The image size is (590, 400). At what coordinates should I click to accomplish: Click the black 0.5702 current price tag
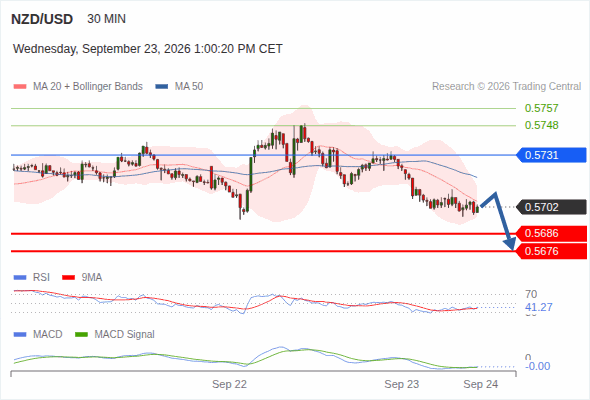point(551,207)
